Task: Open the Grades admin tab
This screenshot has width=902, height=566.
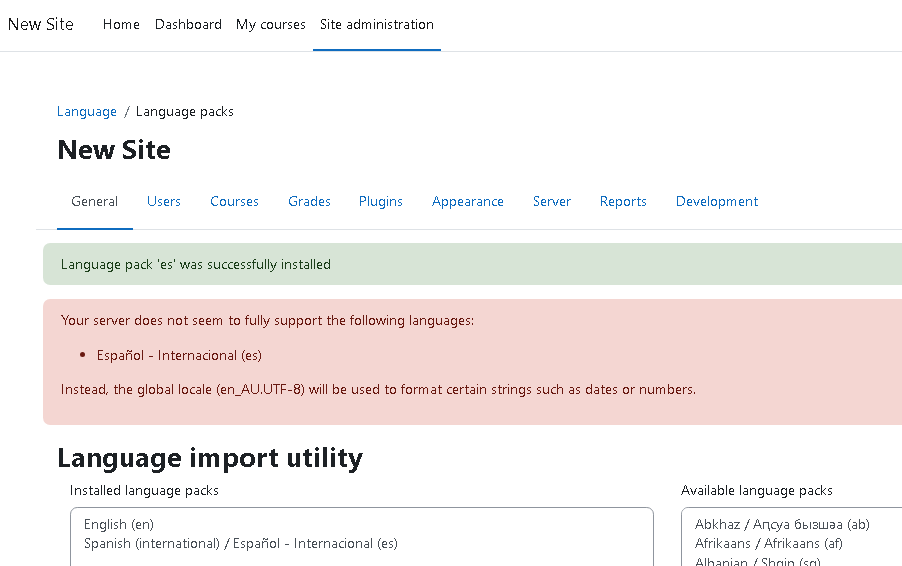Action: [309, 201]
